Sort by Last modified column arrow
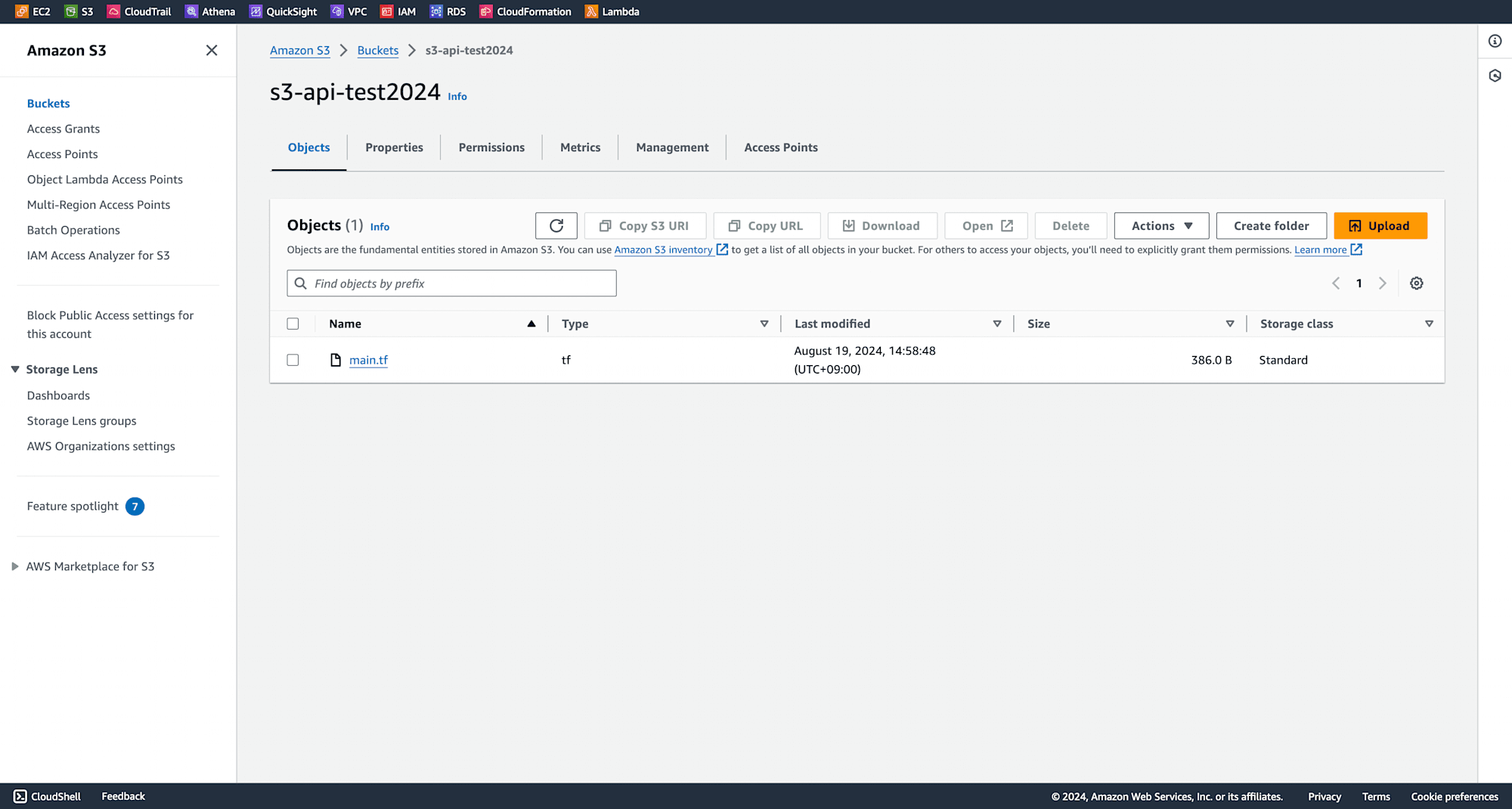The height and width of the screenshot is (809, 1512). [x=997, y=324]
